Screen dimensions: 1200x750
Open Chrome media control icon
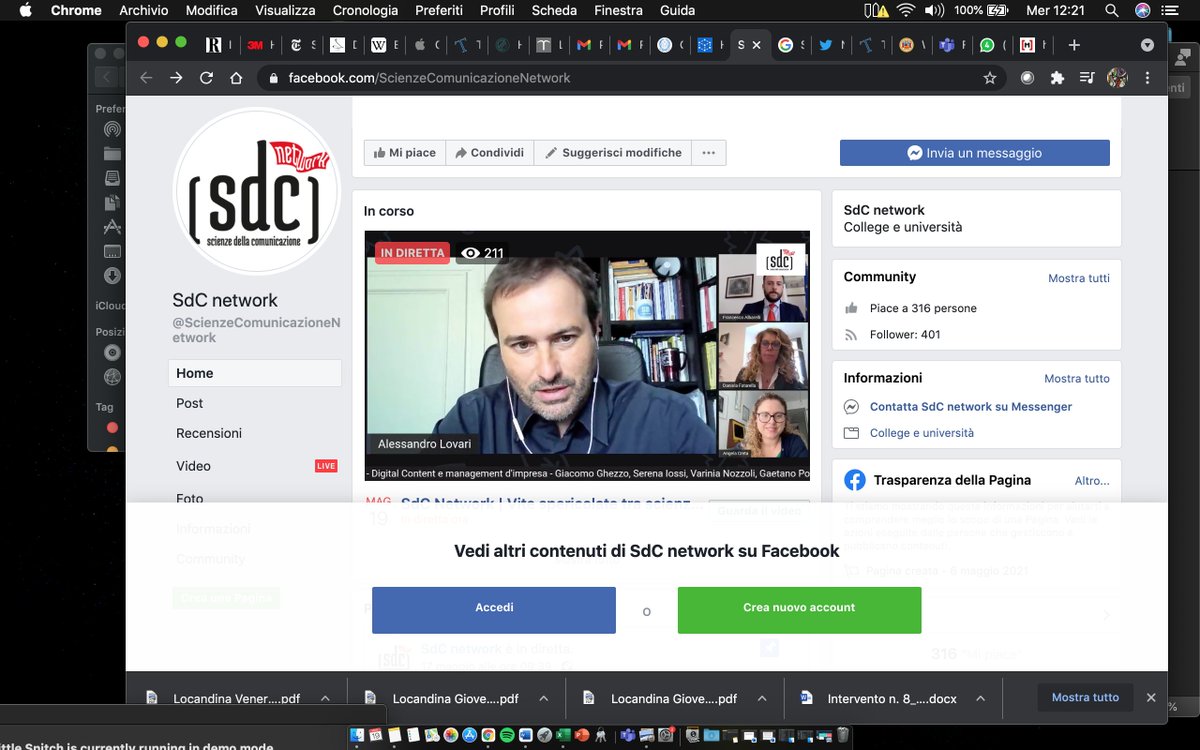click(x=1087, y=78)
